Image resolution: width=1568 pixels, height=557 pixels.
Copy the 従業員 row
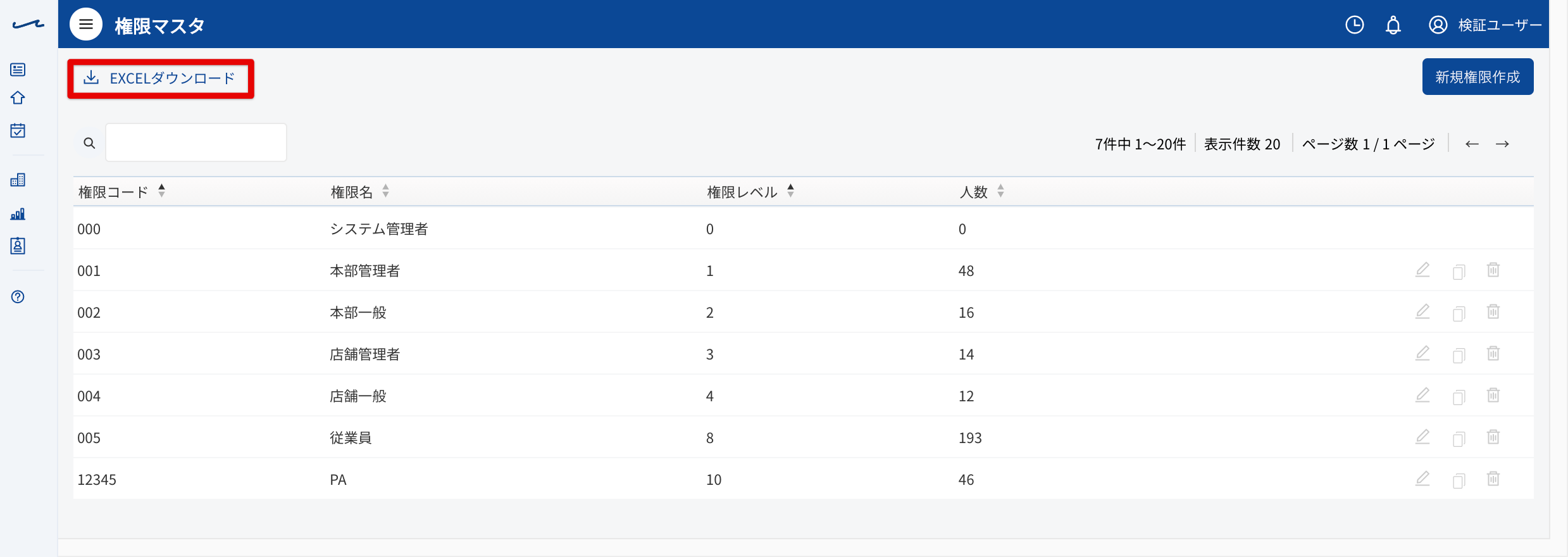1459,439
